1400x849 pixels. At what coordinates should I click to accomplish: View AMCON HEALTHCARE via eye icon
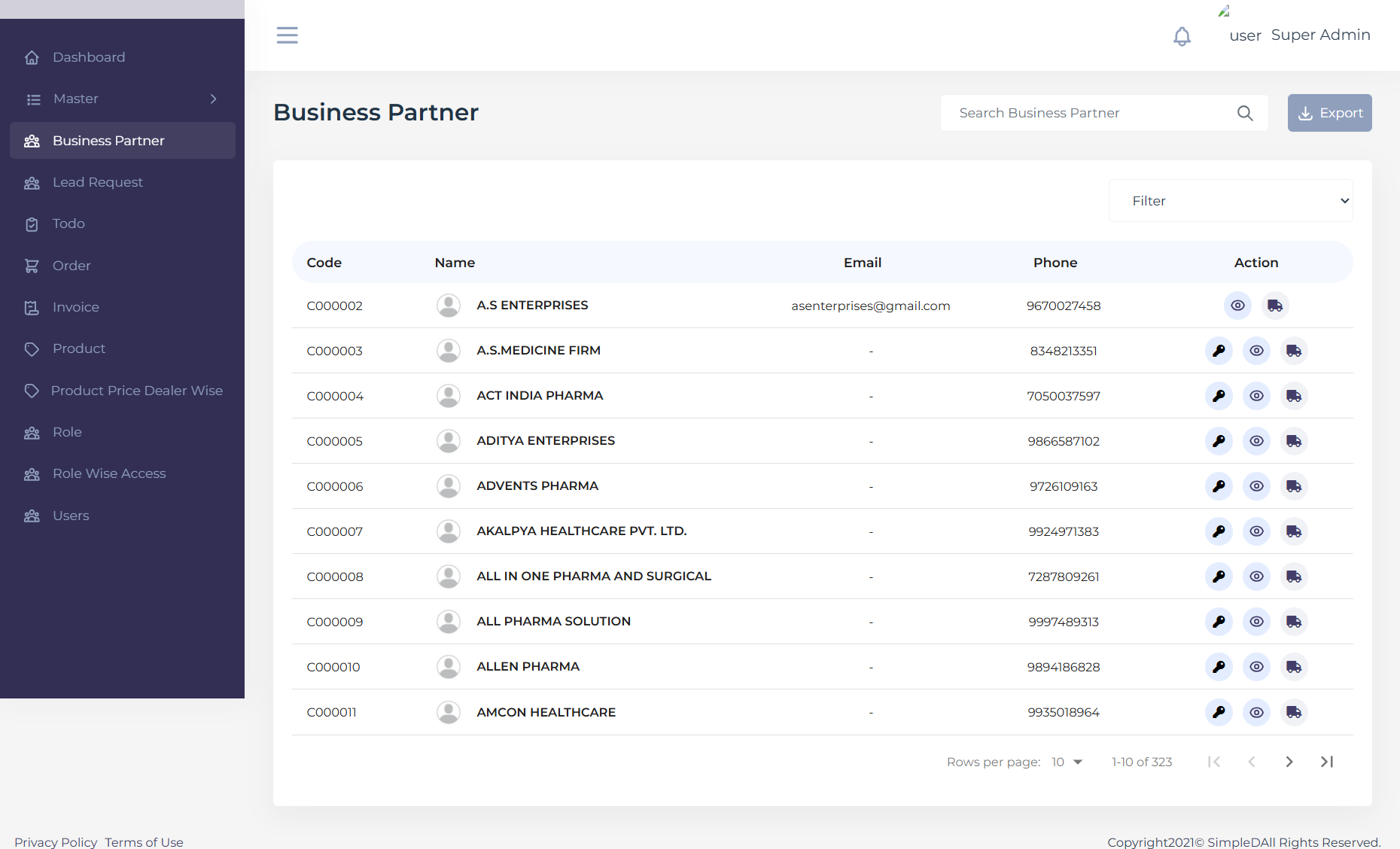point(1256,712)
